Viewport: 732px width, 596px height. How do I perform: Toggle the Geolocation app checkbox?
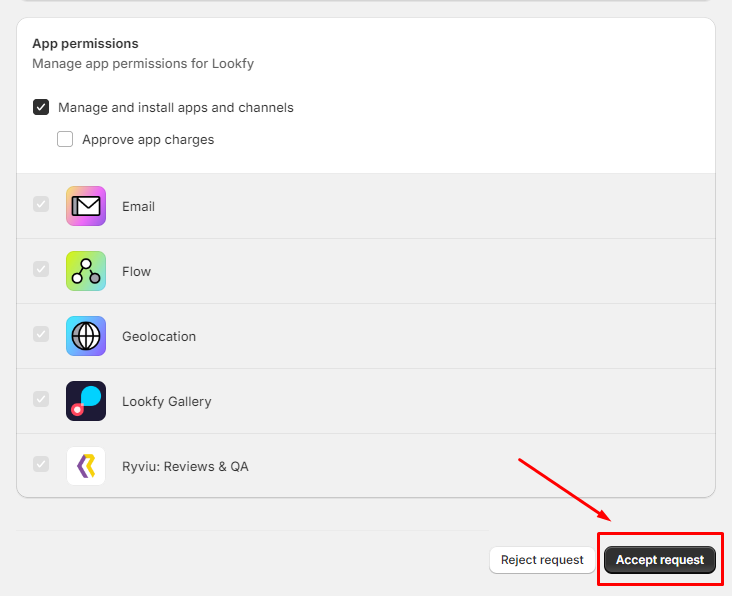coord(41,334)
